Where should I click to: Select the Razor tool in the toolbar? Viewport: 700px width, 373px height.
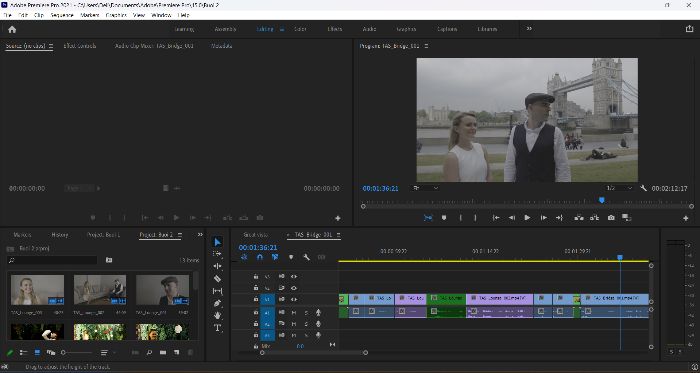(217, 279)
